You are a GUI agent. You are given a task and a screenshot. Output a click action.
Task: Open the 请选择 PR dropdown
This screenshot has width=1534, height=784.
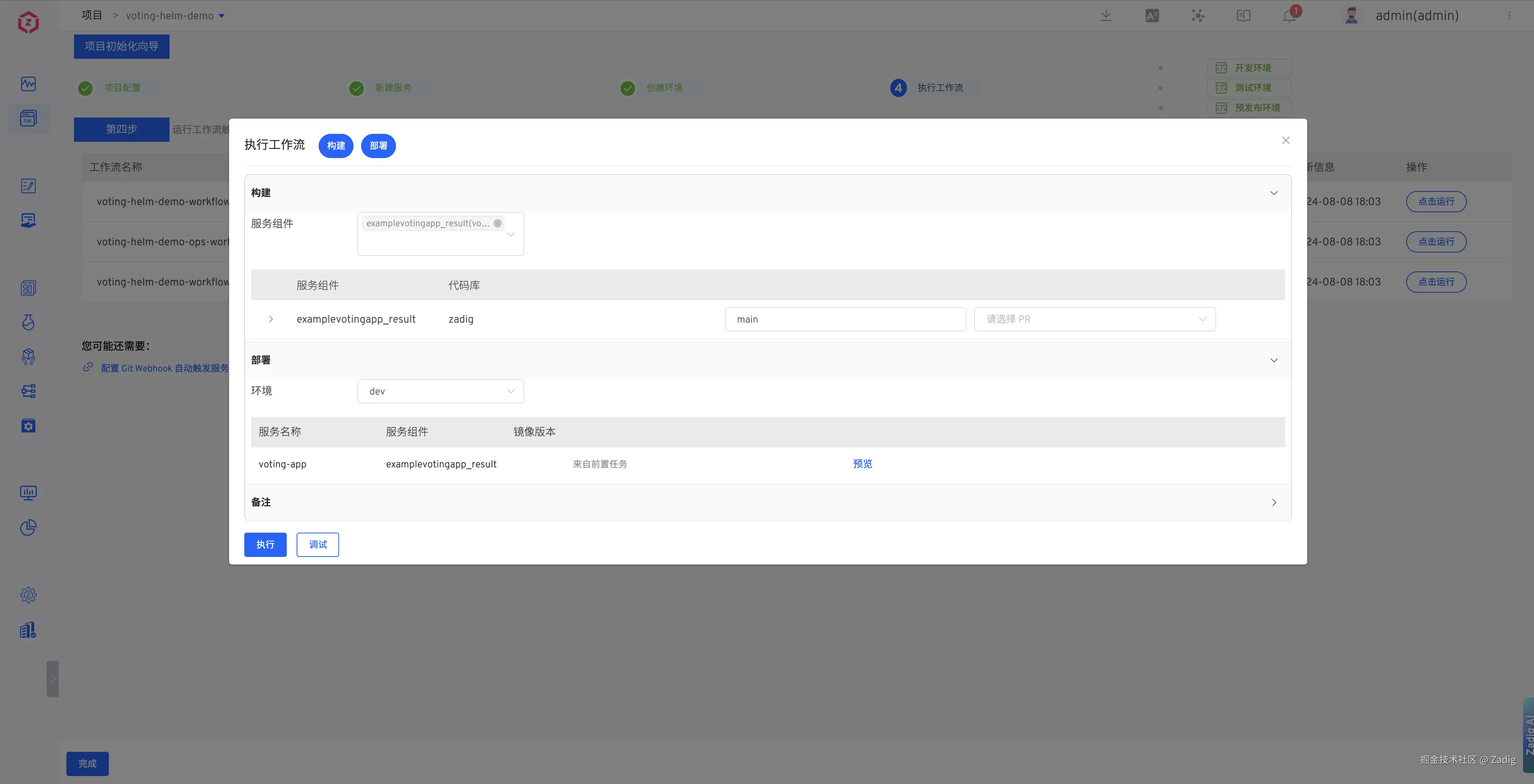tap(1094, 319)
